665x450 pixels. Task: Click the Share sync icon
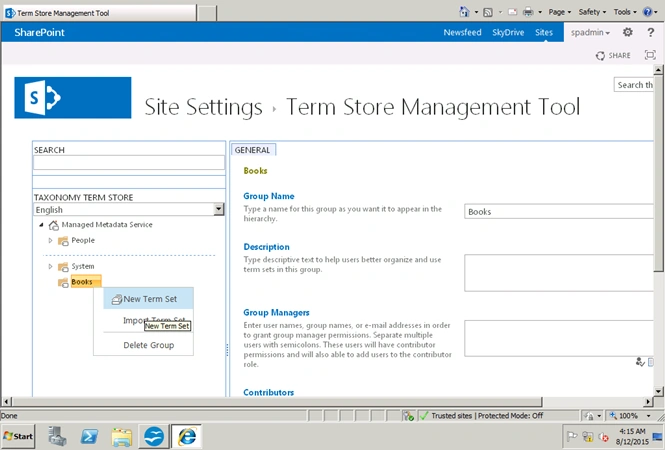600,56
